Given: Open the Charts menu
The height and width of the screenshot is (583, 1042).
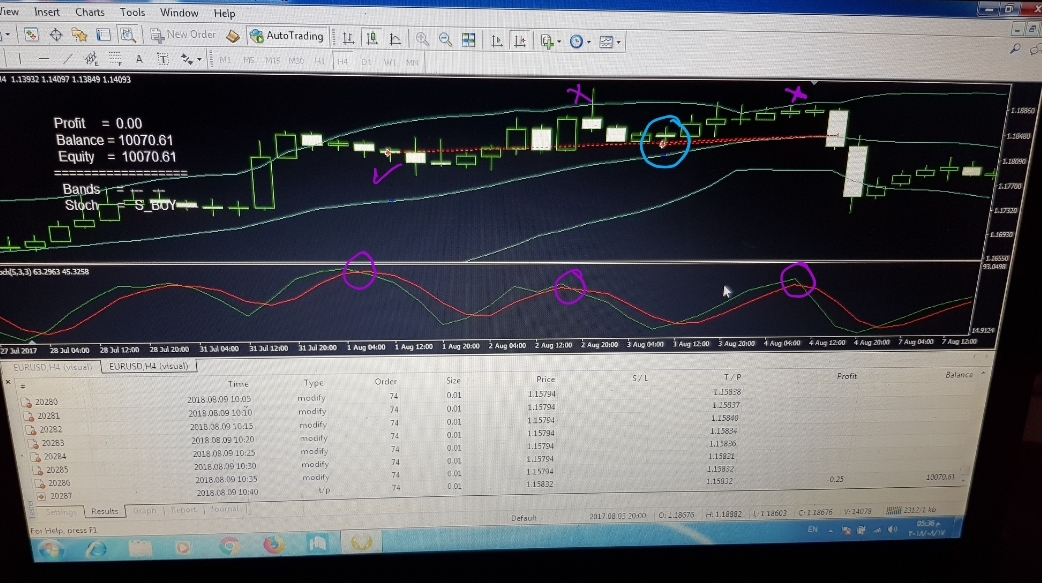Looking at the screenshot, I should tap(89, 12).
